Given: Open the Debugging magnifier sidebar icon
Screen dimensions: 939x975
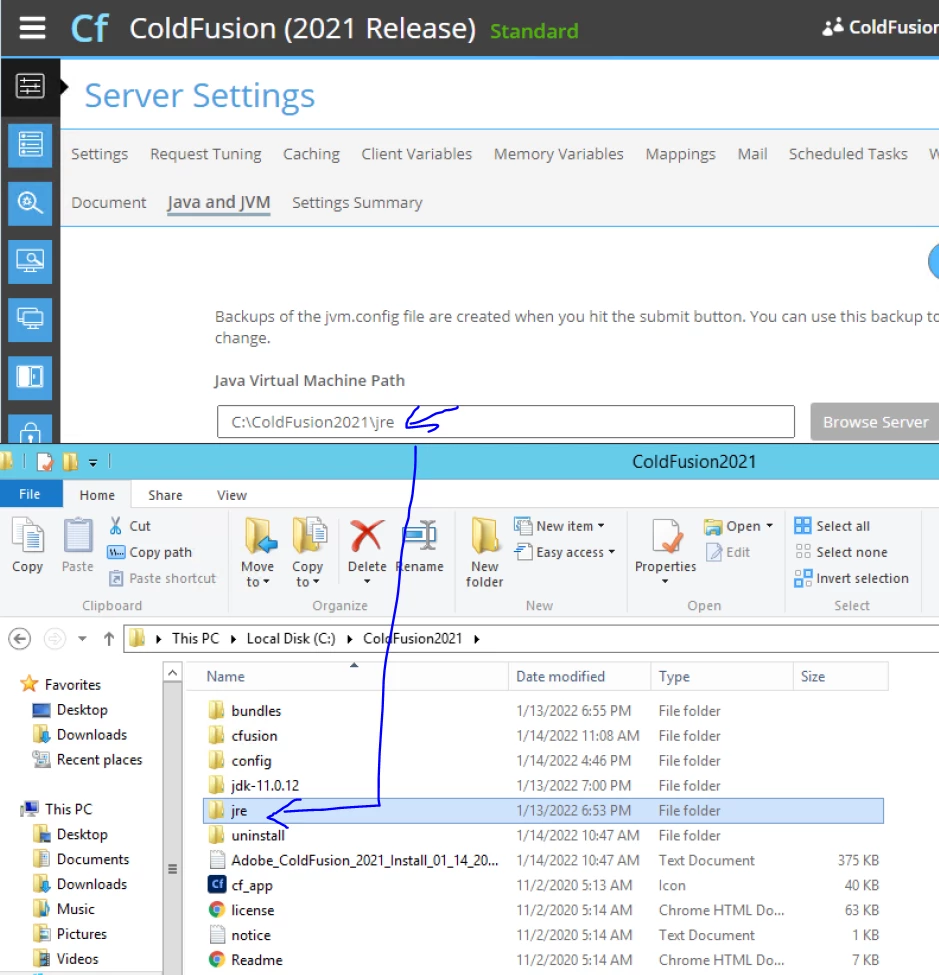Looking at the screenshot, I should pyautogui.click(x=30, y=203).
